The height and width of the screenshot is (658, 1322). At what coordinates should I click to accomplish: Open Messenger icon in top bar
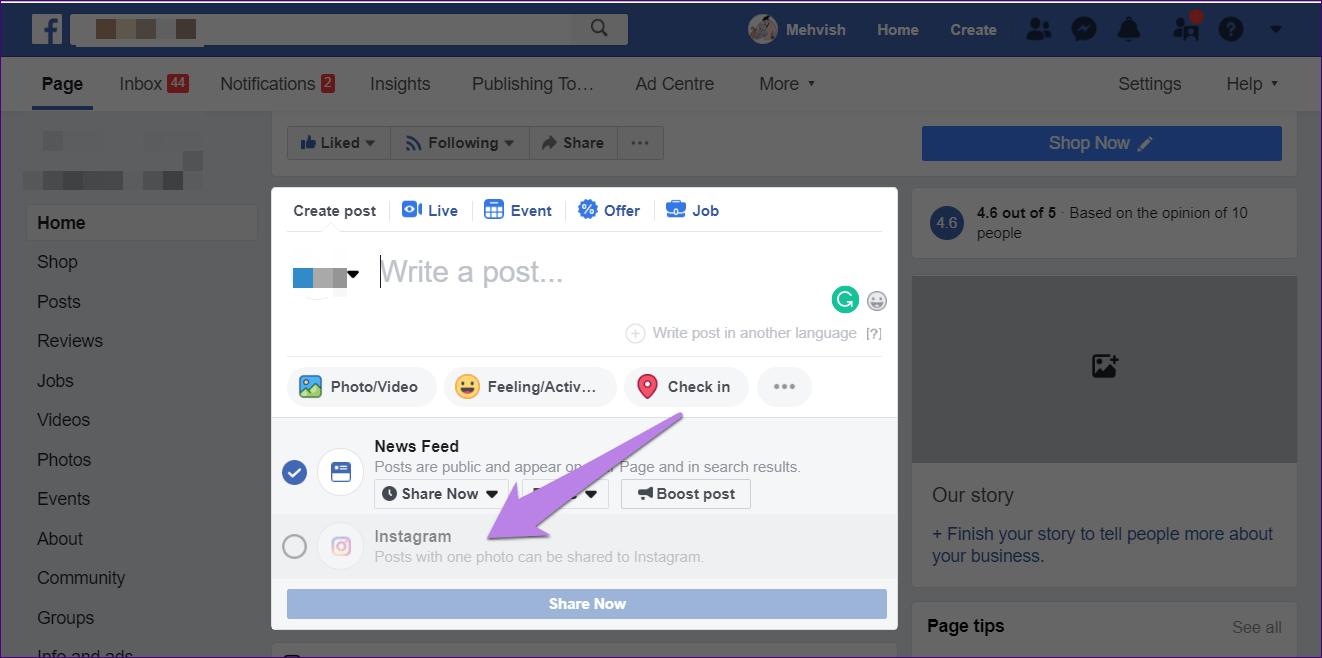coord(1085,30)
